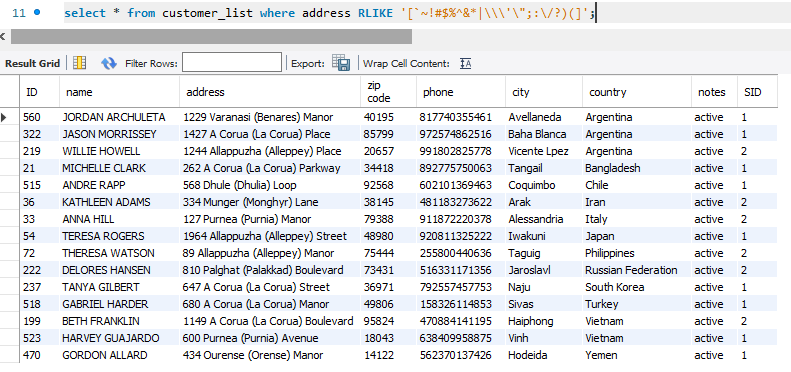Click the Filter Rows input box
This screenshot has width=791, height=372.
(x=232, y=63)
